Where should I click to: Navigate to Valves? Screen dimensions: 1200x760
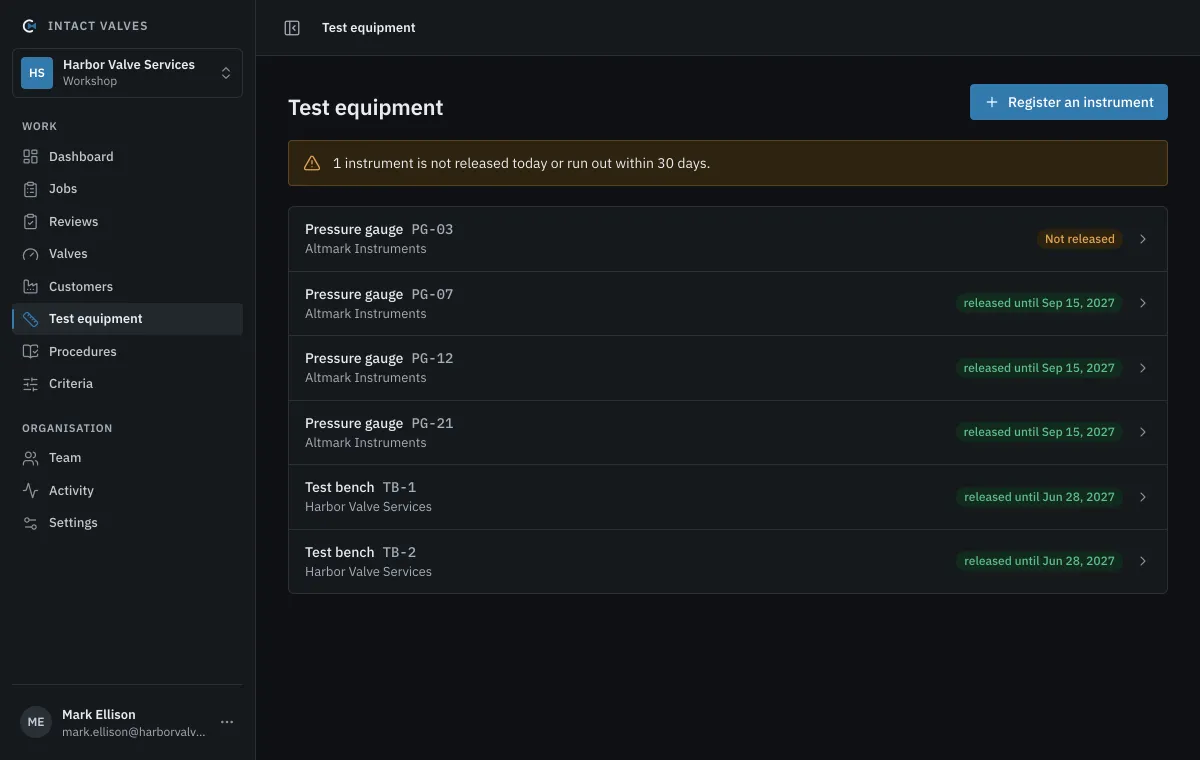[127, 254]
